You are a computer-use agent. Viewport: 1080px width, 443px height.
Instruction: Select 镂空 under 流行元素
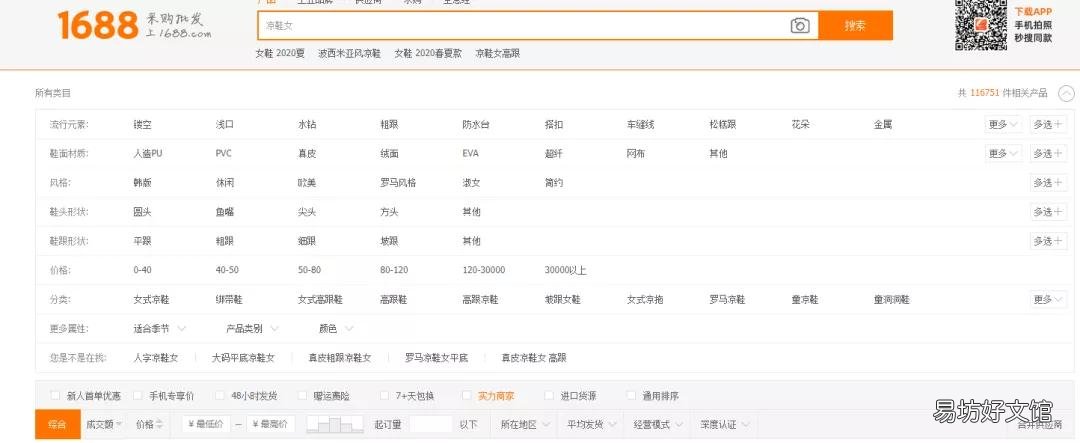click(143, 125)
